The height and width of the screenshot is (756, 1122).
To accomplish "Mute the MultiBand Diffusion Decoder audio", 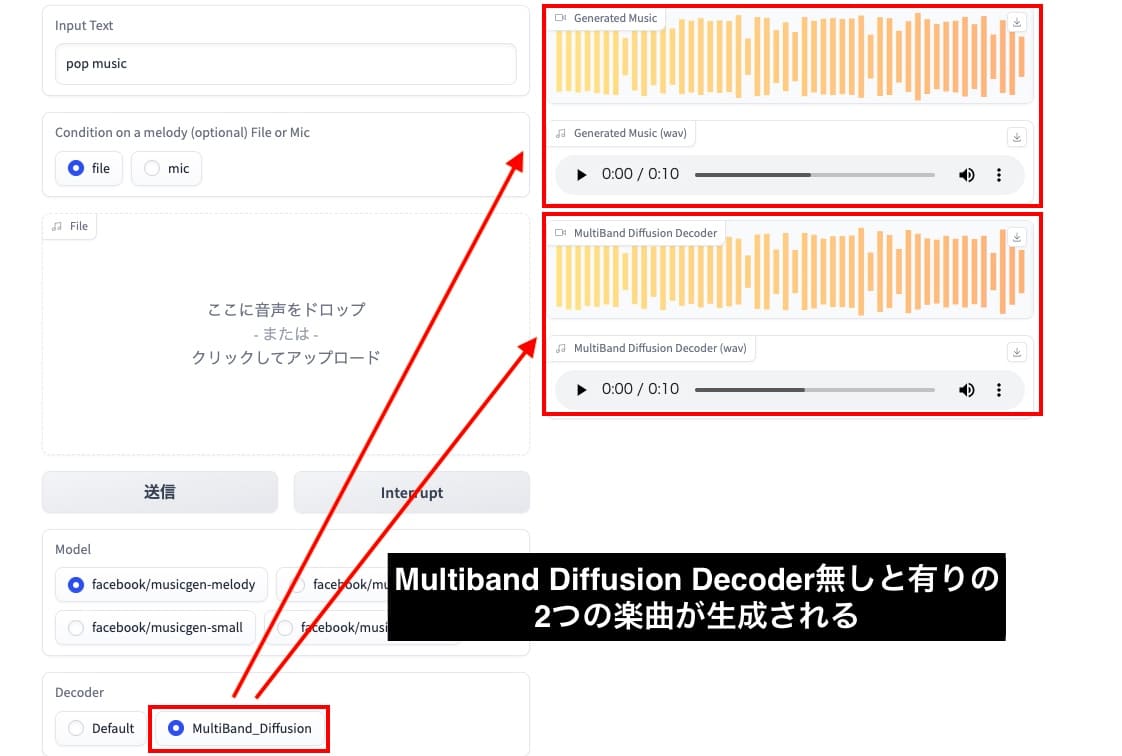I will tap(966, 389).
